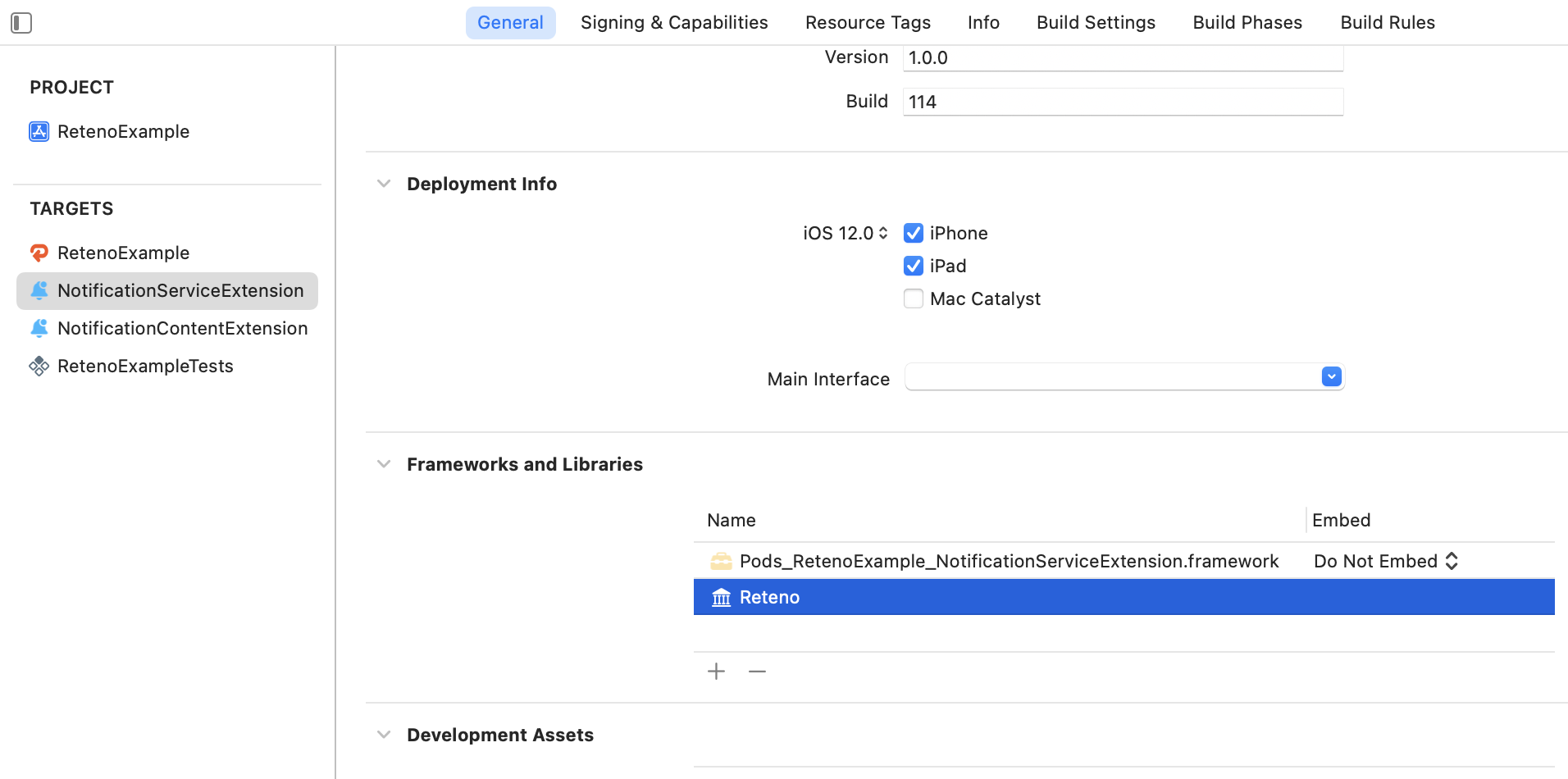Click the Pods framework toolbox icon
This screenshot has height=779, width=1568.
(721, 561)
